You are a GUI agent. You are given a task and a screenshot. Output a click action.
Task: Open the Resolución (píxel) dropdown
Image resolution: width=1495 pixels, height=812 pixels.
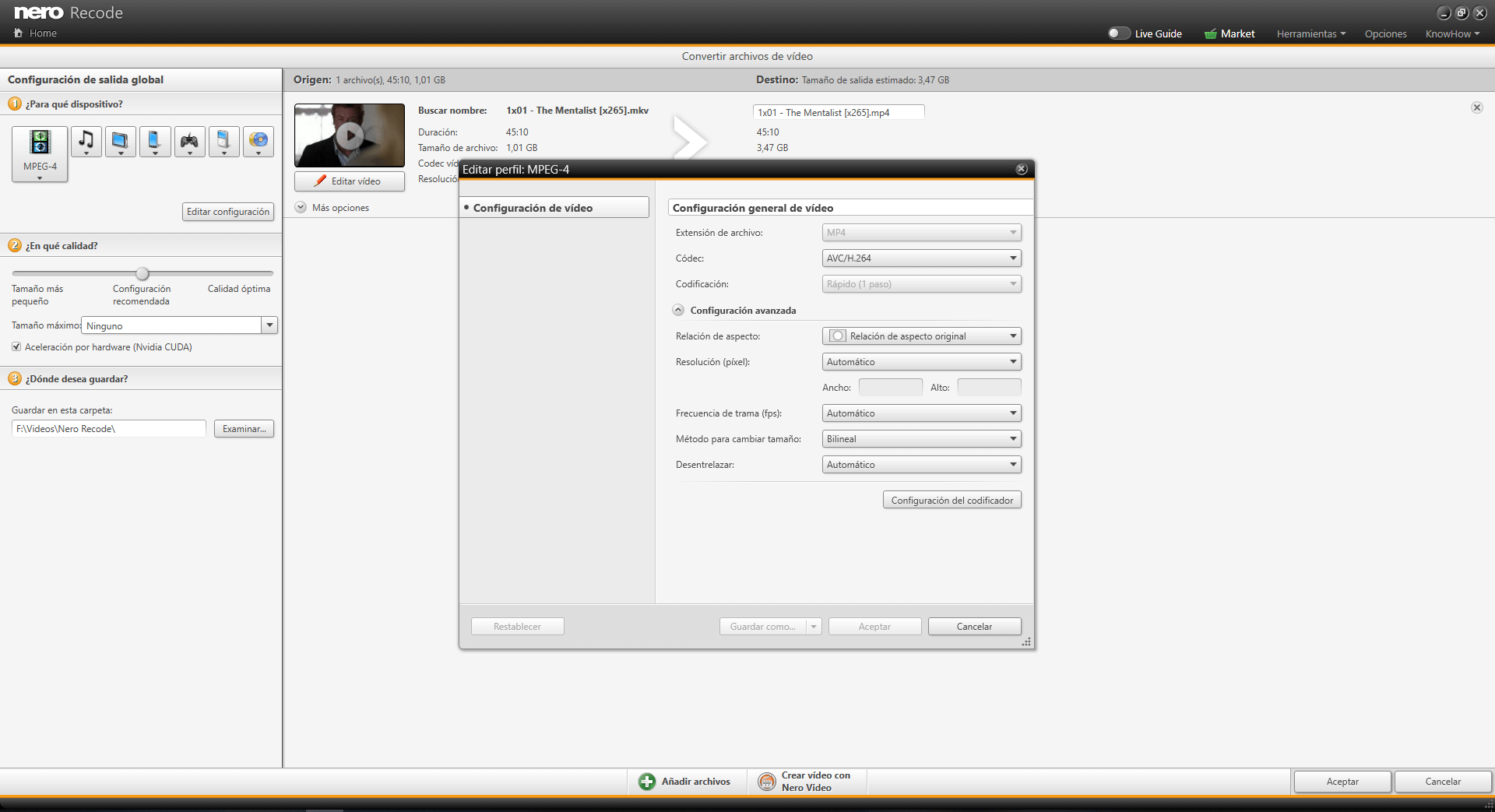pyautogui.click(x=922, y=362)
